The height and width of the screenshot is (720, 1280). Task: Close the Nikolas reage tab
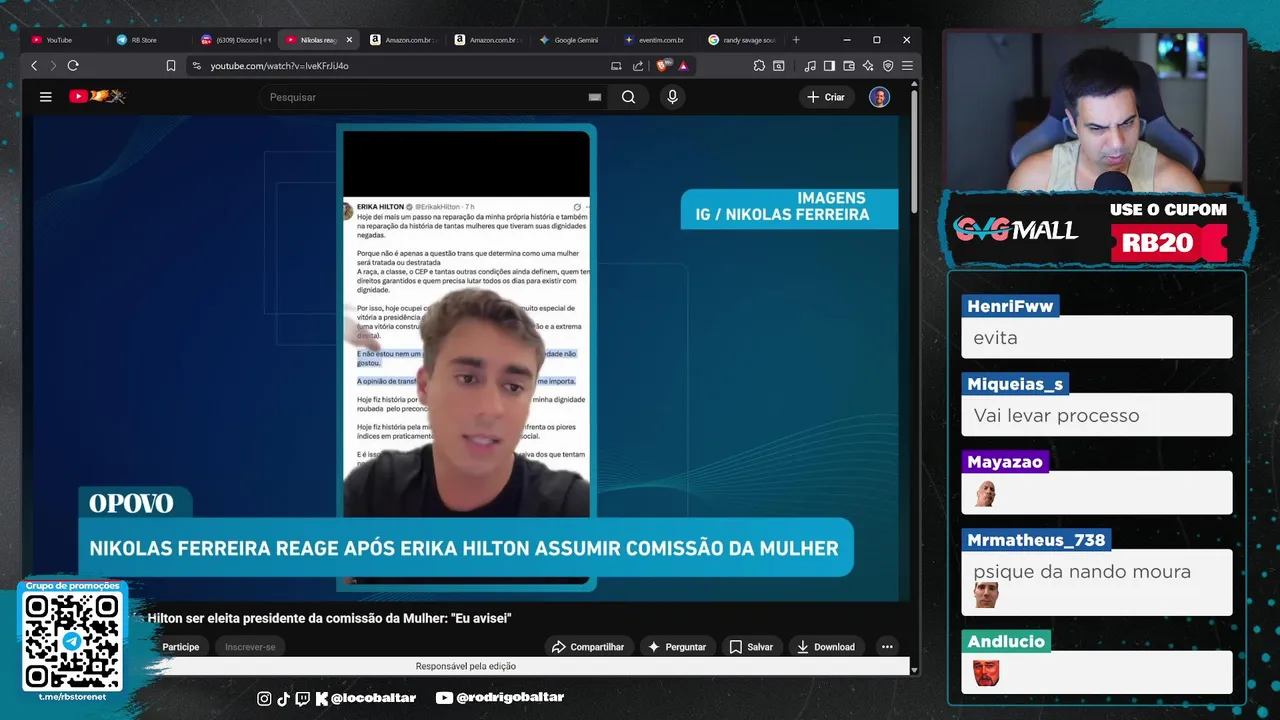click(349, 40)
